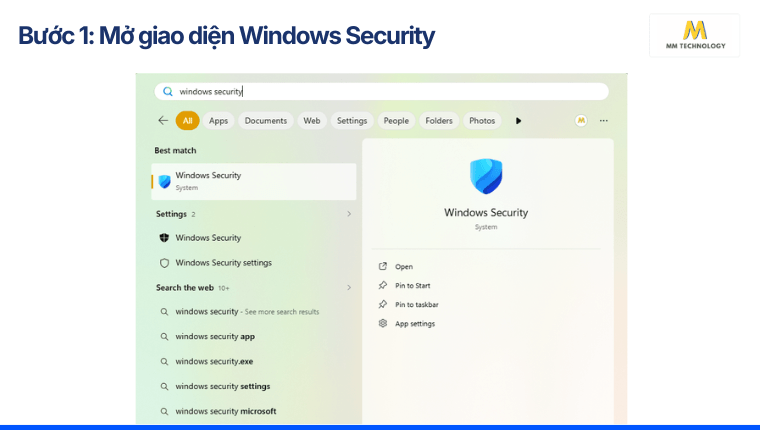This screenshot has width=760, height=430.
Task: Switch to the Photos filter tab
Action: (482, 121)
